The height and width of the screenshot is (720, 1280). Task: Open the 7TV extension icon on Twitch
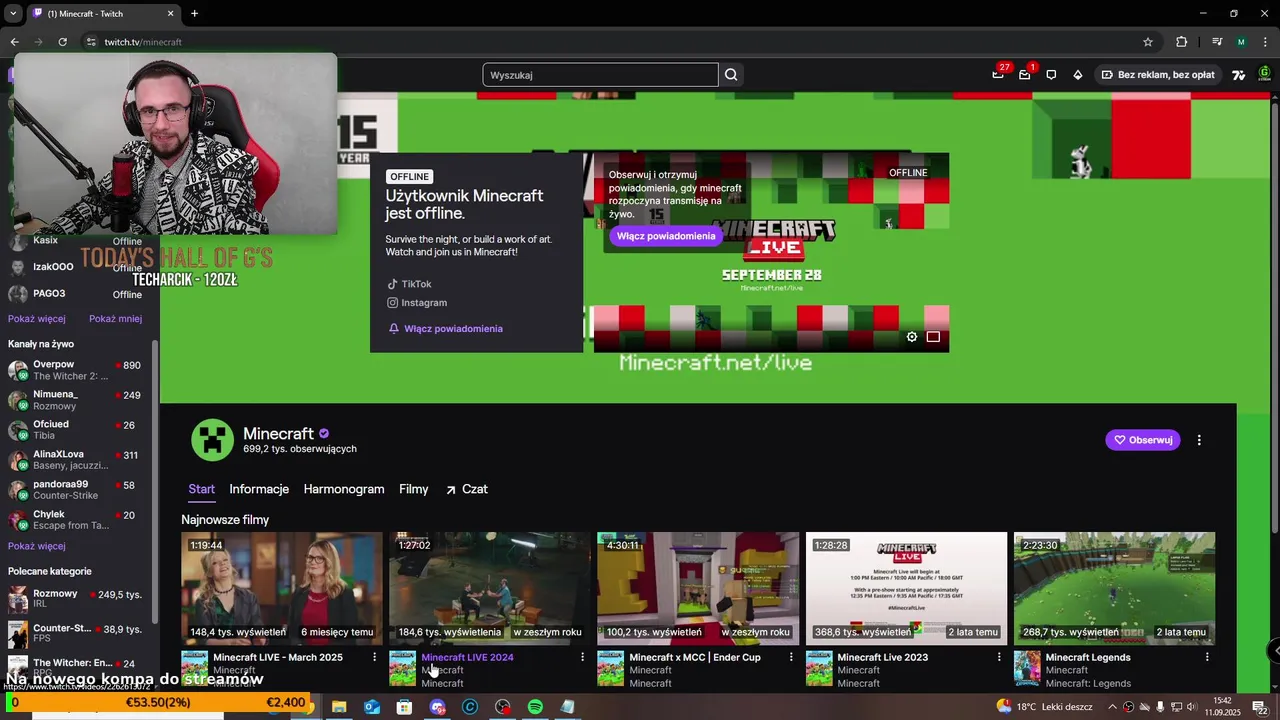(1238, 75)
